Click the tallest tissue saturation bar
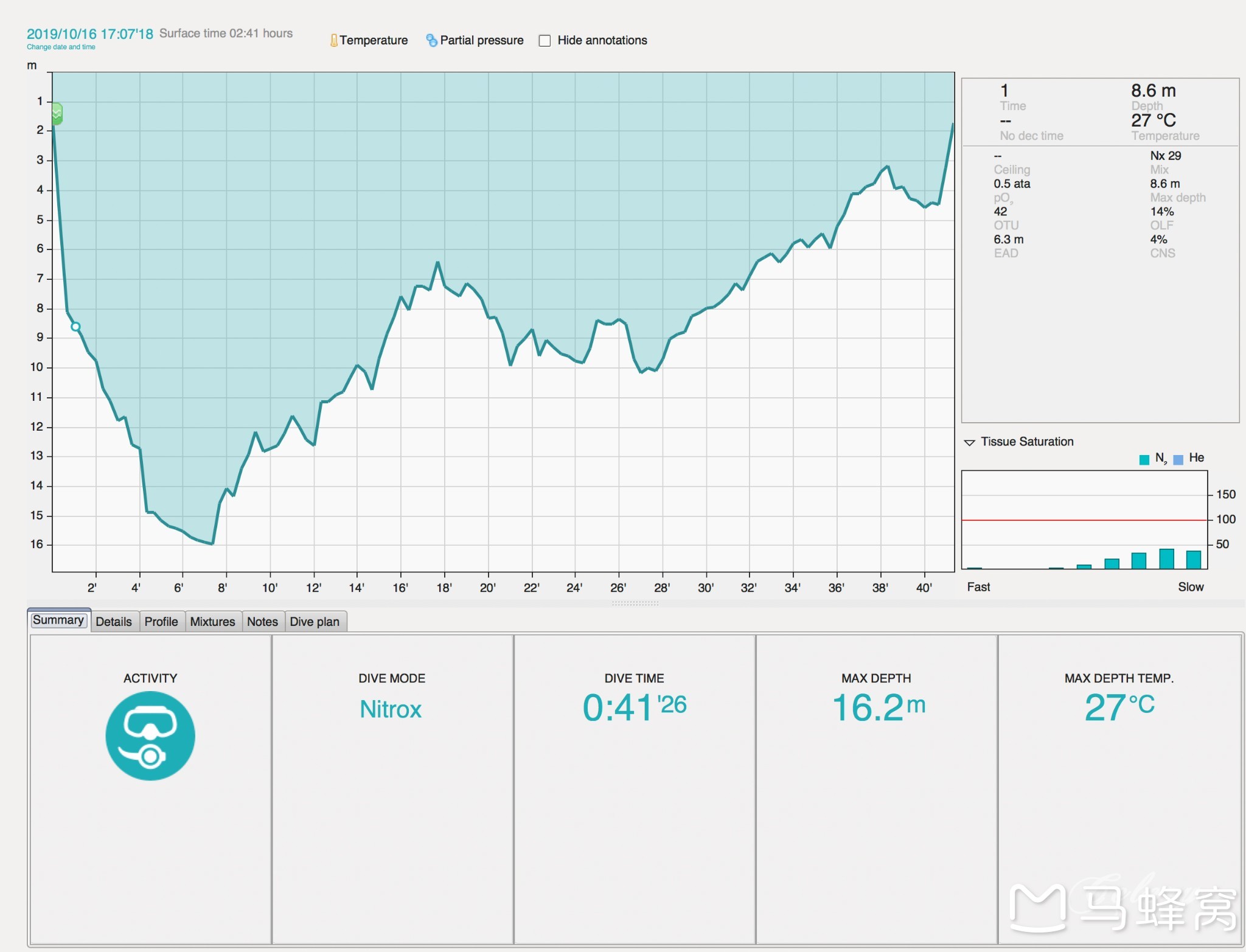 1166,558
